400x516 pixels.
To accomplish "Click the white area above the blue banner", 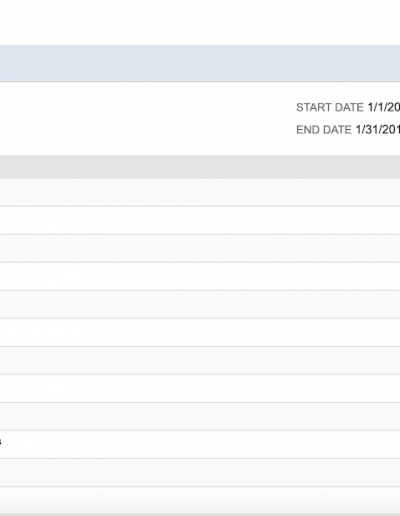I will click(200, 22).
